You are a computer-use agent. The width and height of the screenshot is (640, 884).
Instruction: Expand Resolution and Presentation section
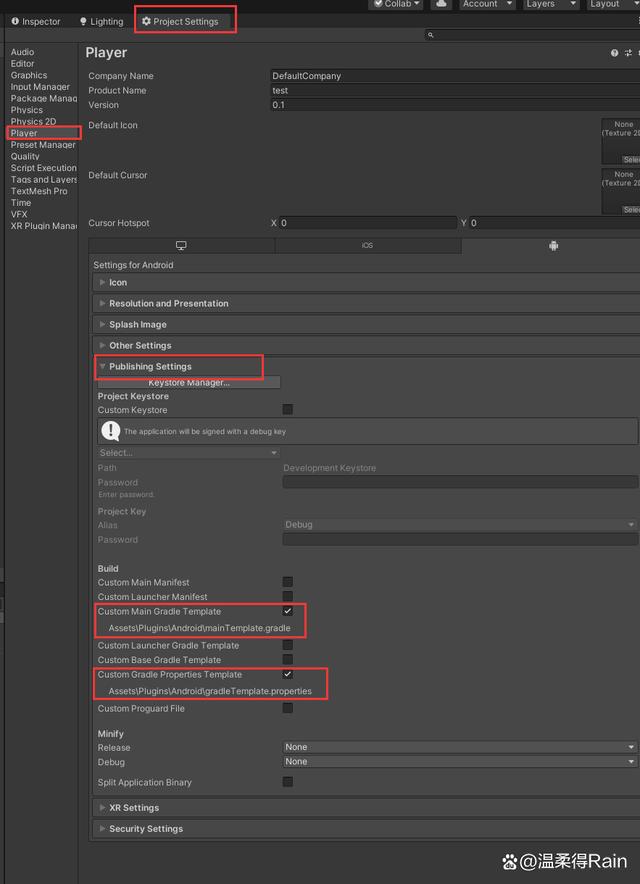pos(366,303)
